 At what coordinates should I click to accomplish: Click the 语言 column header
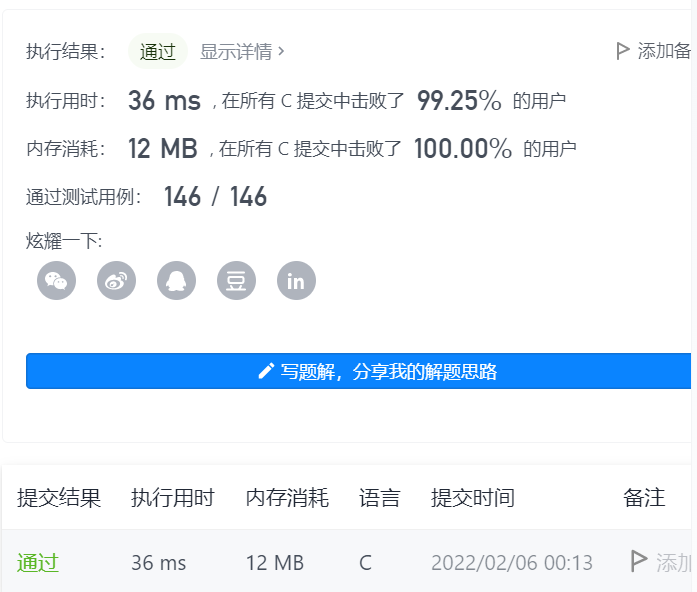pos(380,498)
